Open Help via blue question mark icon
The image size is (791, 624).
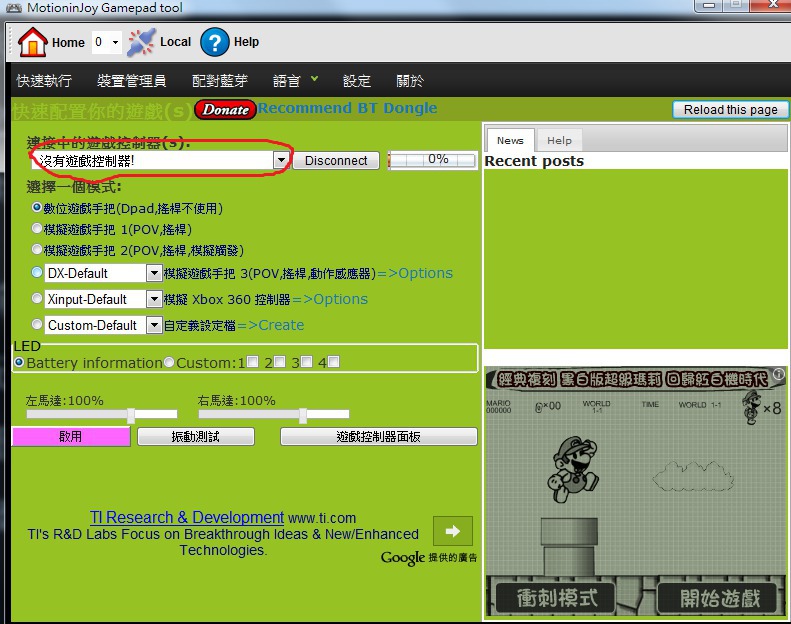pos(214,42)
